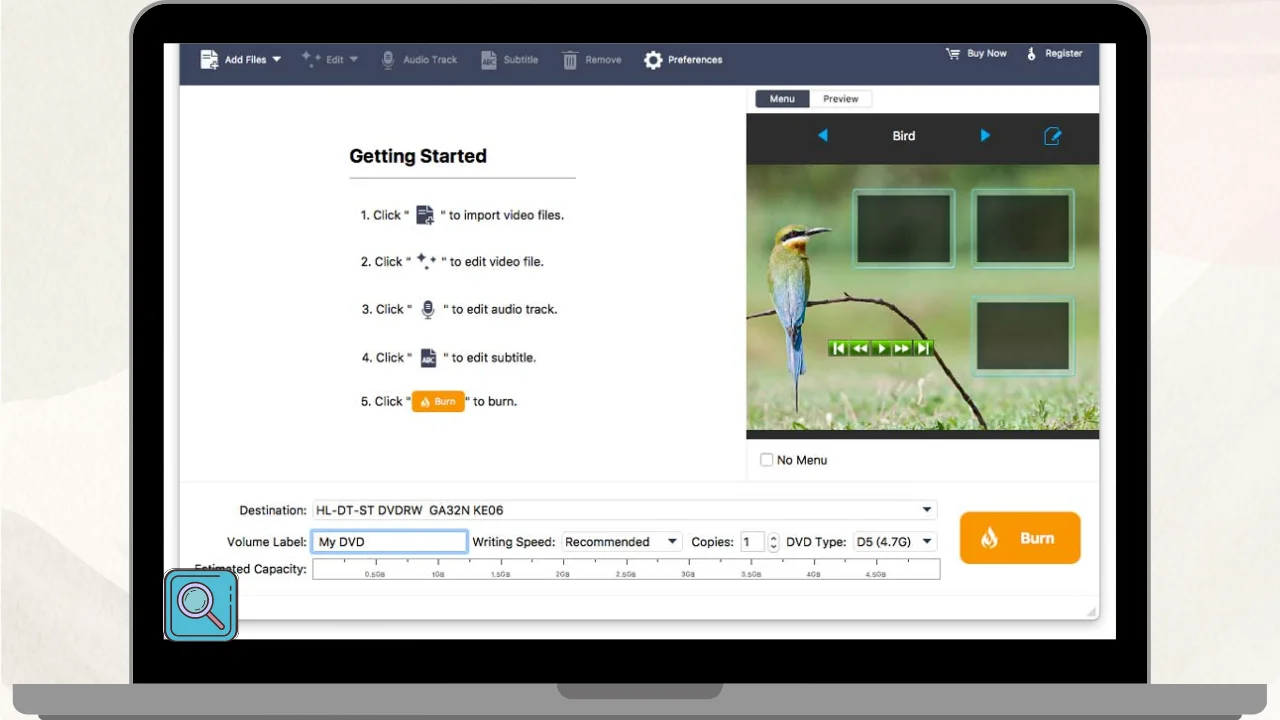Enable the No Menu checkbox
Viewport: 1280px width, 720px height.
click(767, 460)
